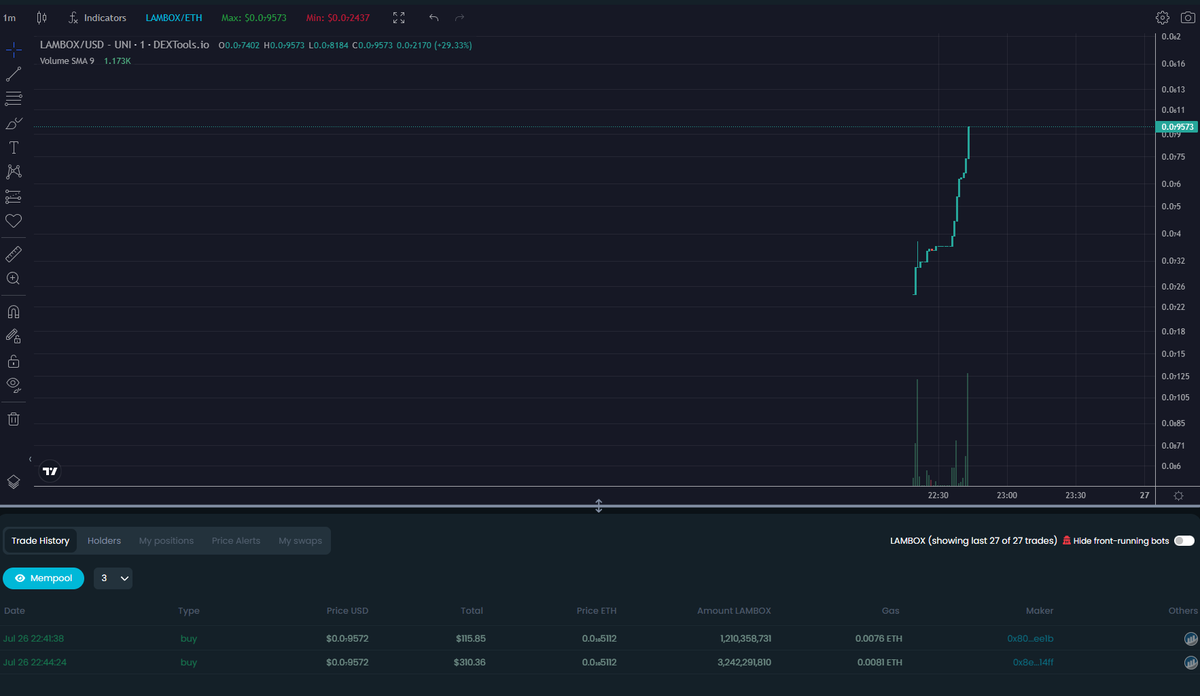Click the trash remove drawings icon
This screenshot has height=696, width=1200.
(x=14, y=419)
